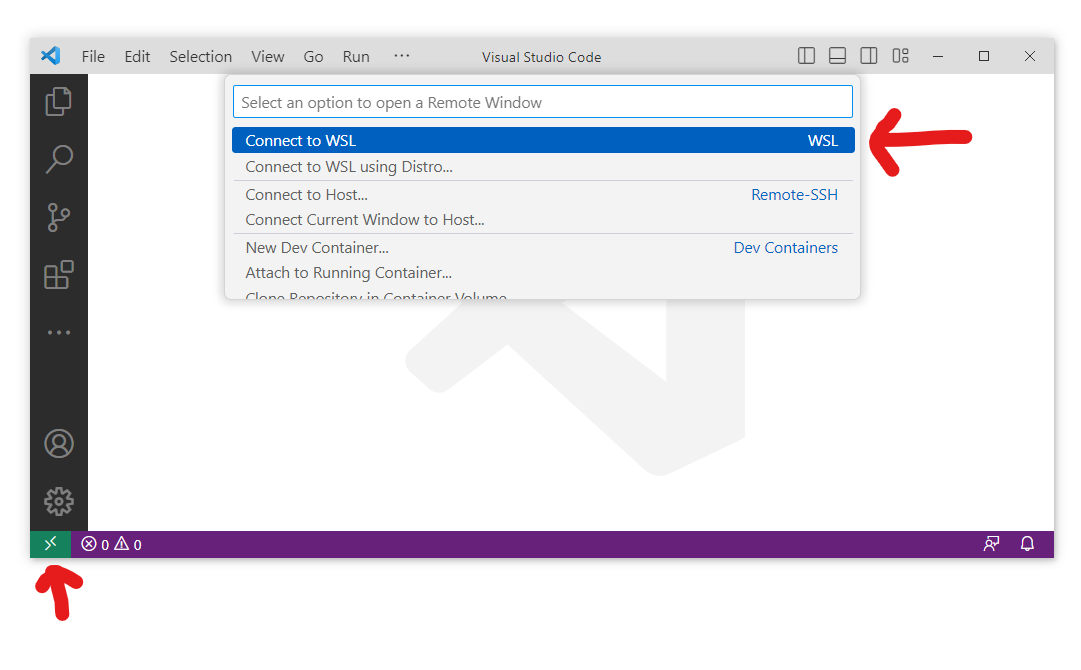Open the notifications bell
The height and width of the screenshot is (670, 1081).
(1027, 544)
